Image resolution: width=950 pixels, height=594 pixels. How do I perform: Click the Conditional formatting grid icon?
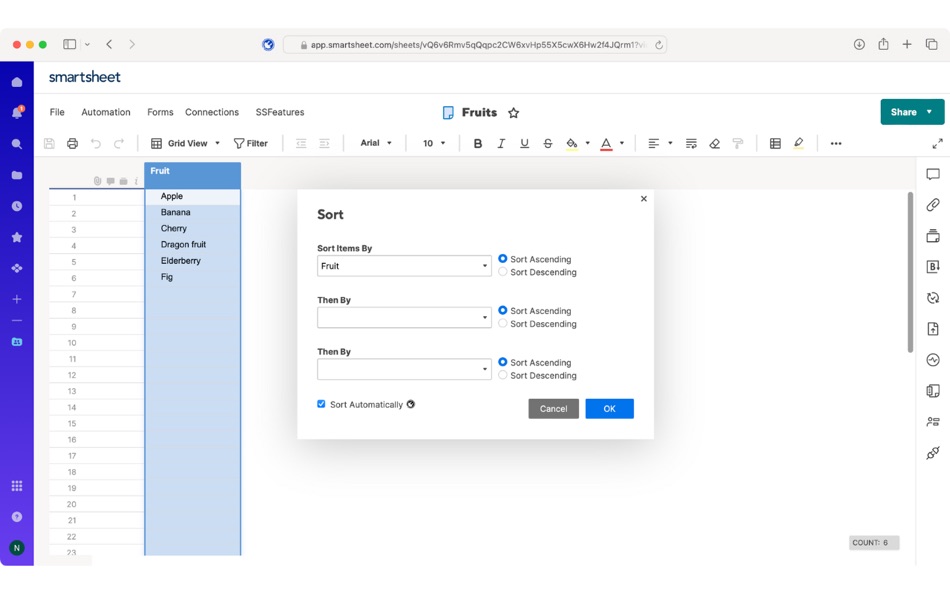point(775,144)
